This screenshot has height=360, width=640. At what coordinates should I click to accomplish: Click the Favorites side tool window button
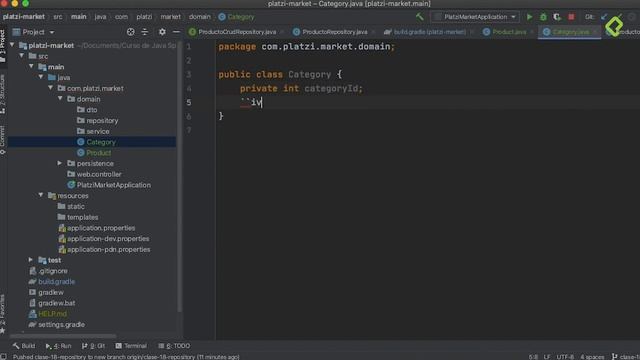pyautogui.click(x=3, y=313)
